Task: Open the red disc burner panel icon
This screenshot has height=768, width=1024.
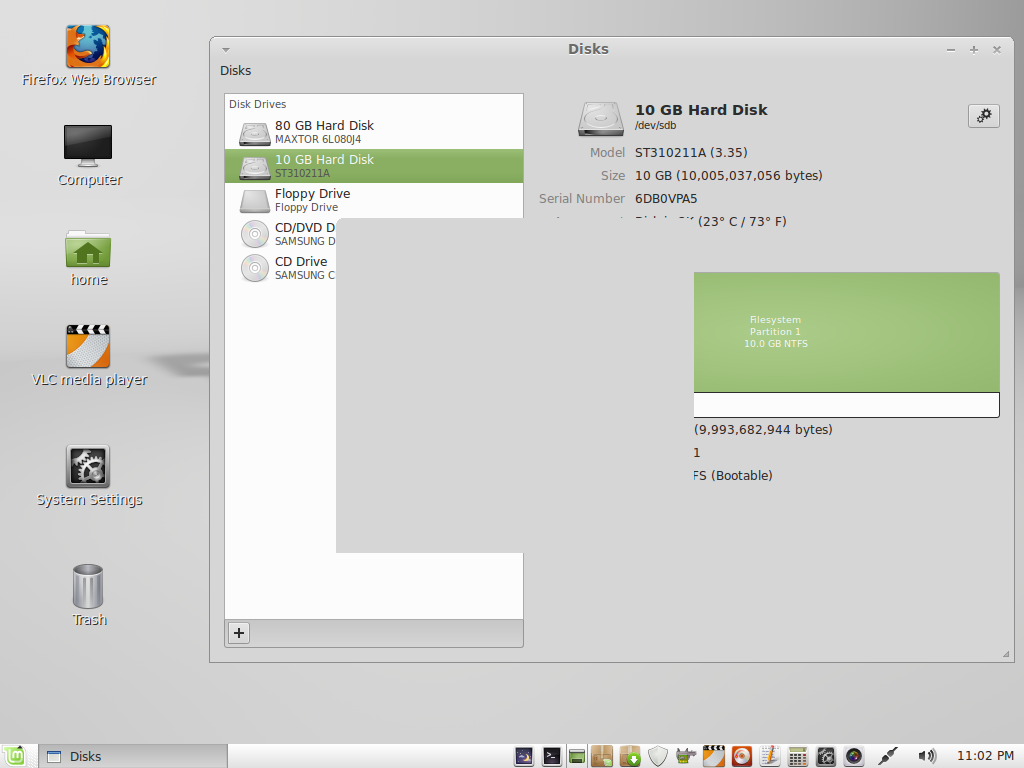Action: (x=742, y=756)
